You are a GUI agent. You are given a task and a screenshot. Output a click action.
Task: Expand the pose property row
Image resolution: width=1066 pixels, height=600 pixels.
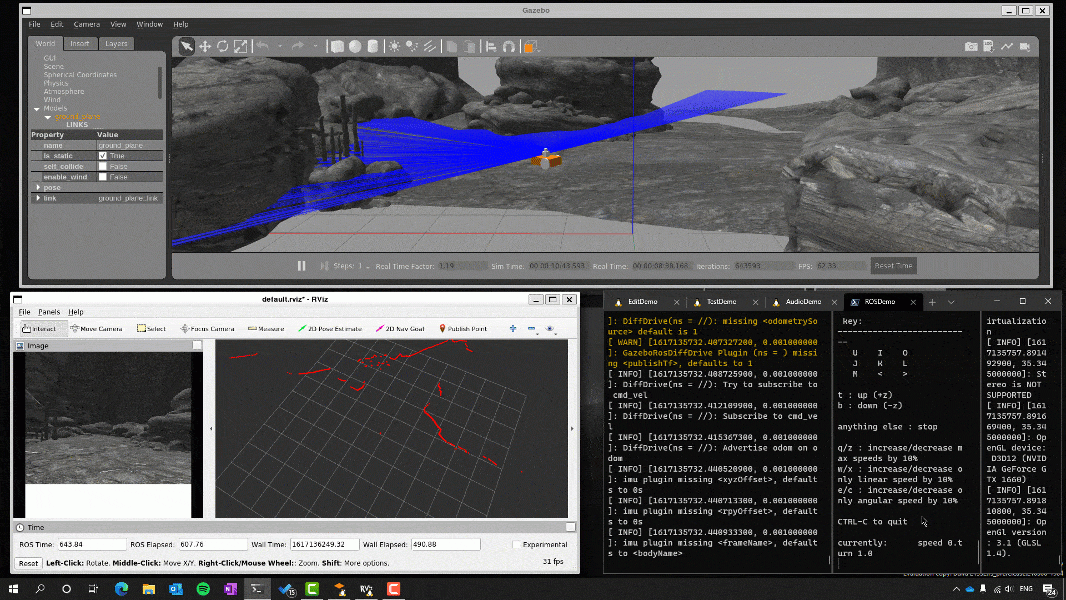[x=38, y=187]
